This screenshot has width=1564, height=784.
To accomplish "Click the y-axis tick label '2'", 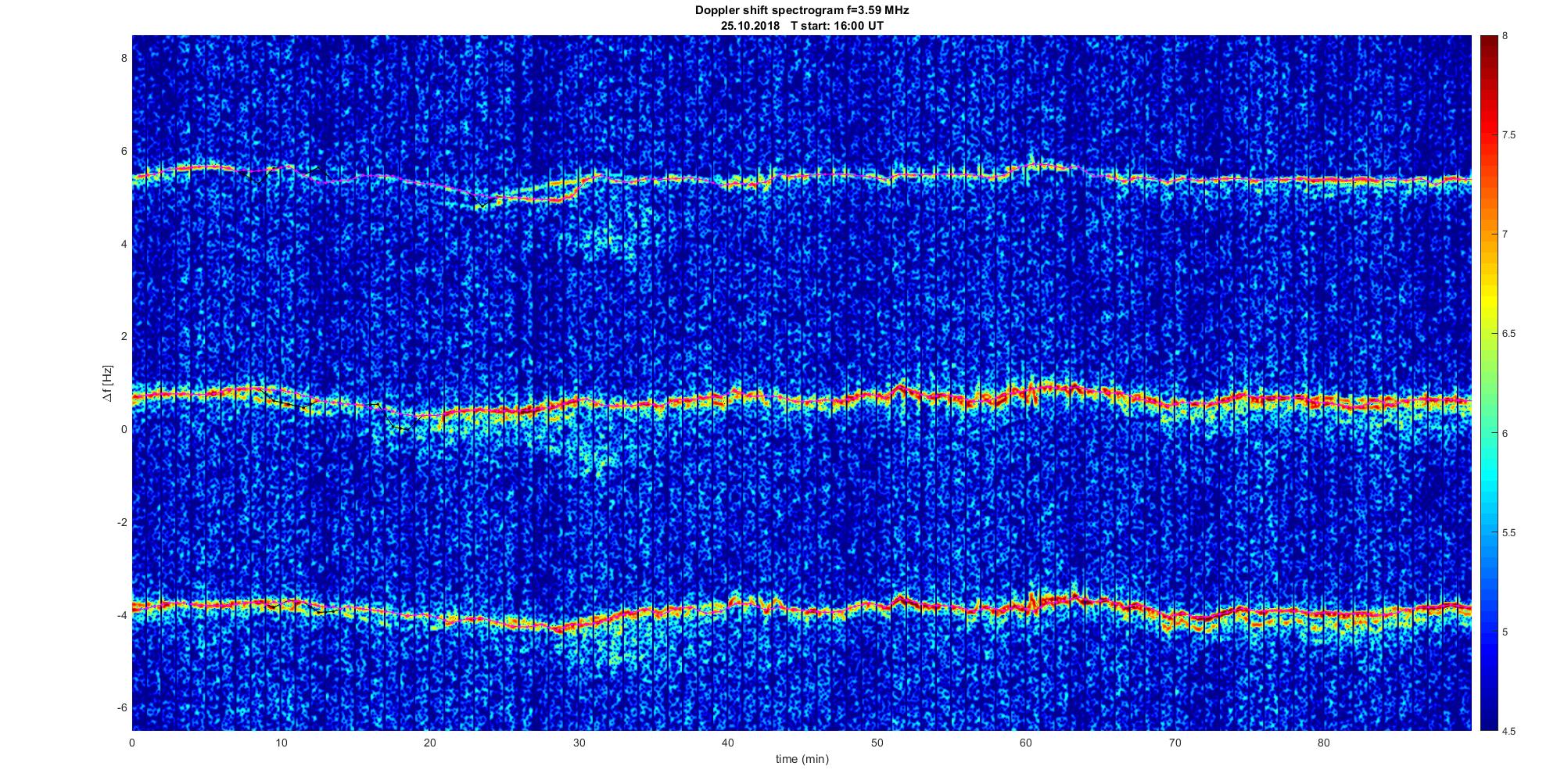I will 124,336.
